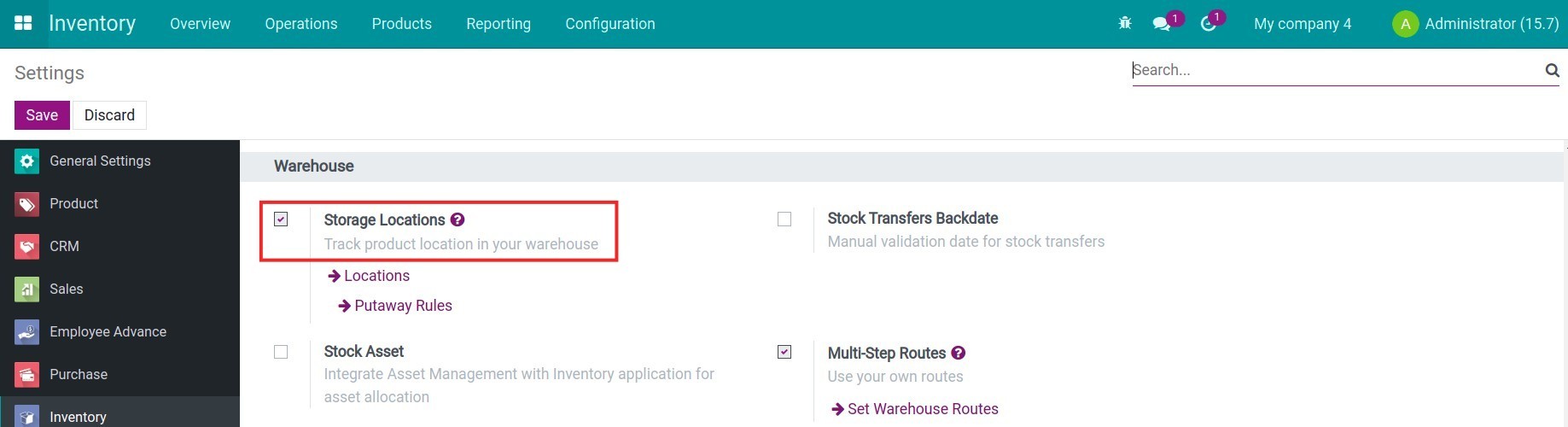The image size is (1568, 427).
Task: Click the debug bug icon
Action: coord(1125,23)
